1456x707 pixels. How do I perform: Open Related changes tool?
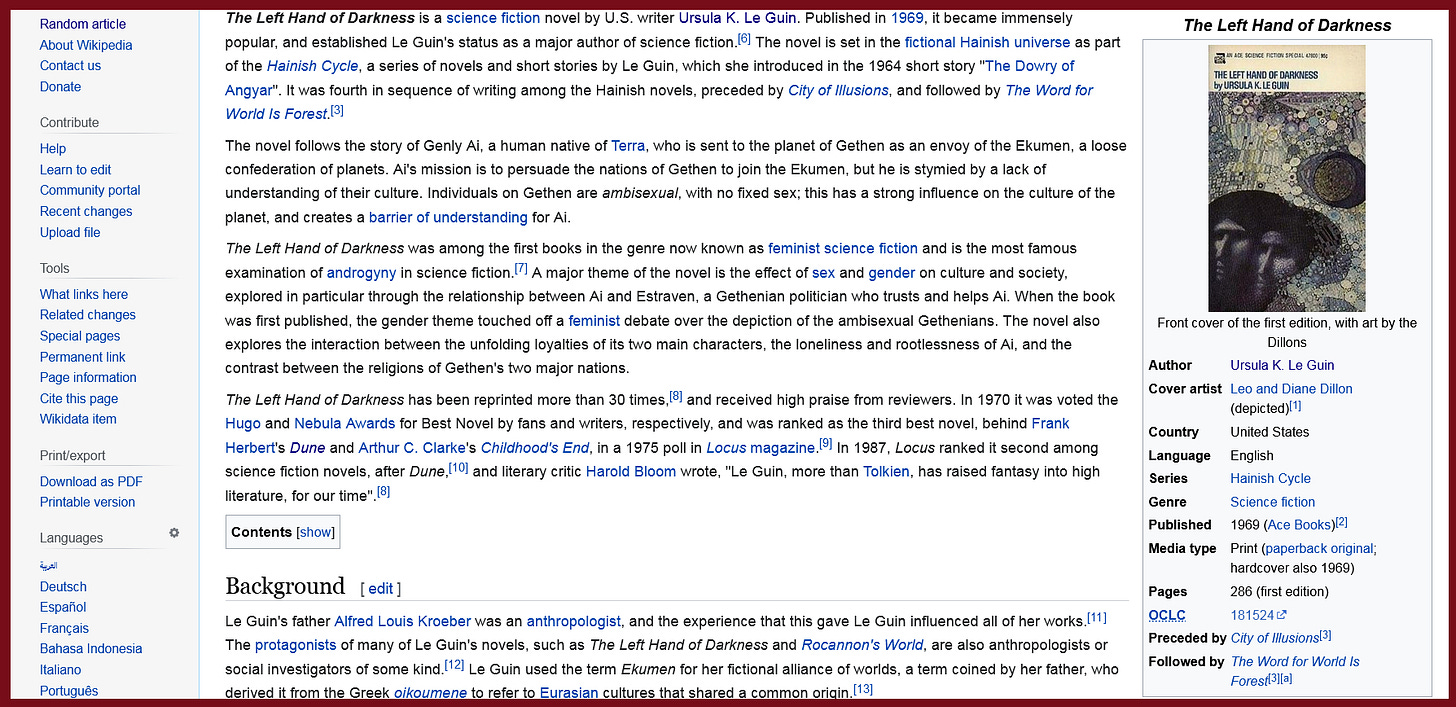(88, 315)
